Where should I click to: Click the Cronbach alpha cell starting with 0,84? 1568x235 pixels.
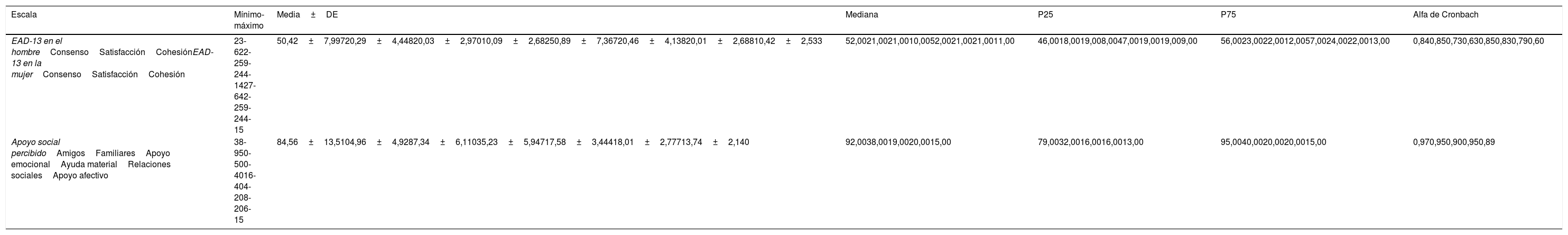click(x=1484, y=41)
